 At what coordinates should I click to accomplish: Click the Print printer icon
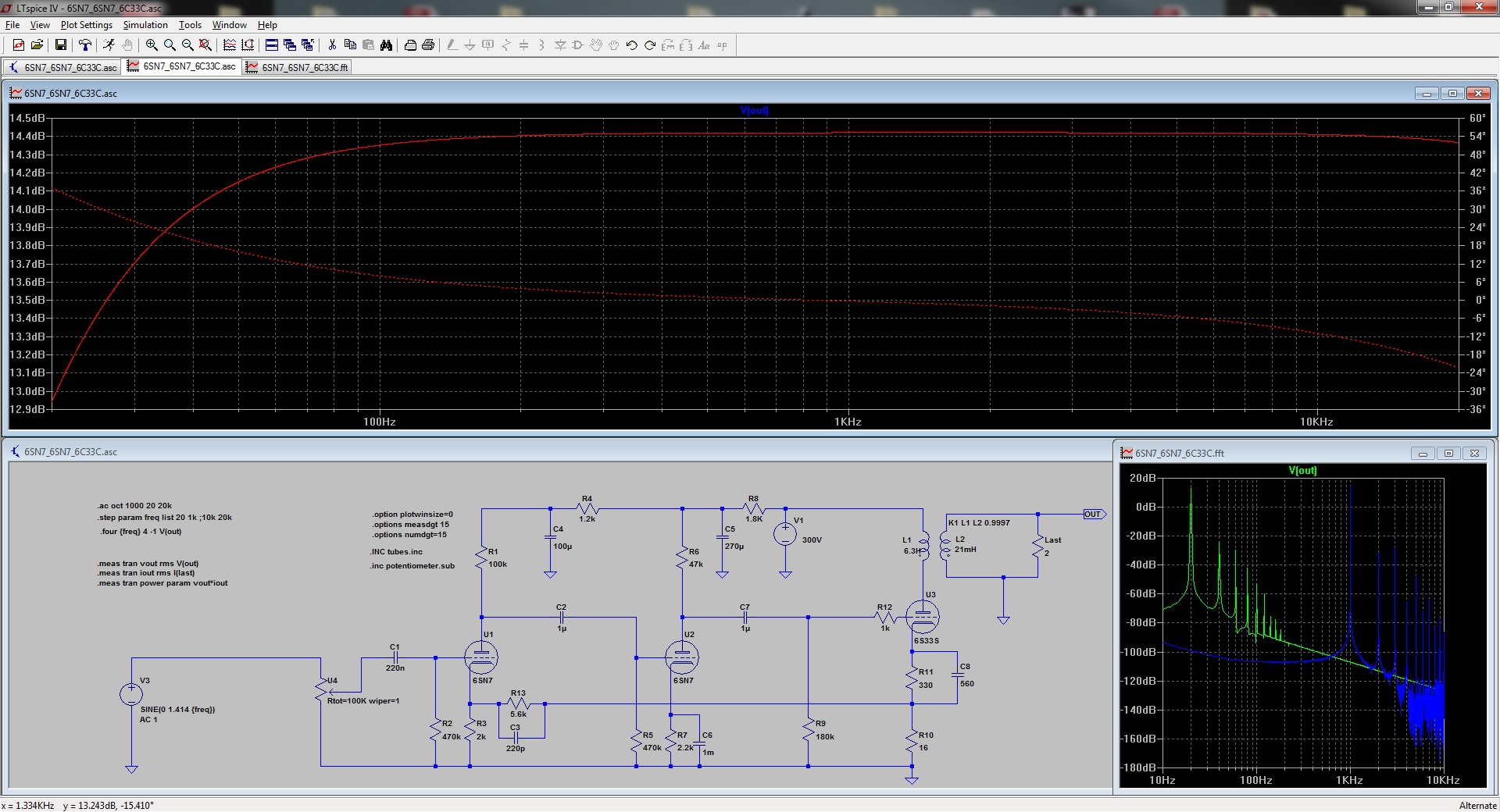(428, 45)
